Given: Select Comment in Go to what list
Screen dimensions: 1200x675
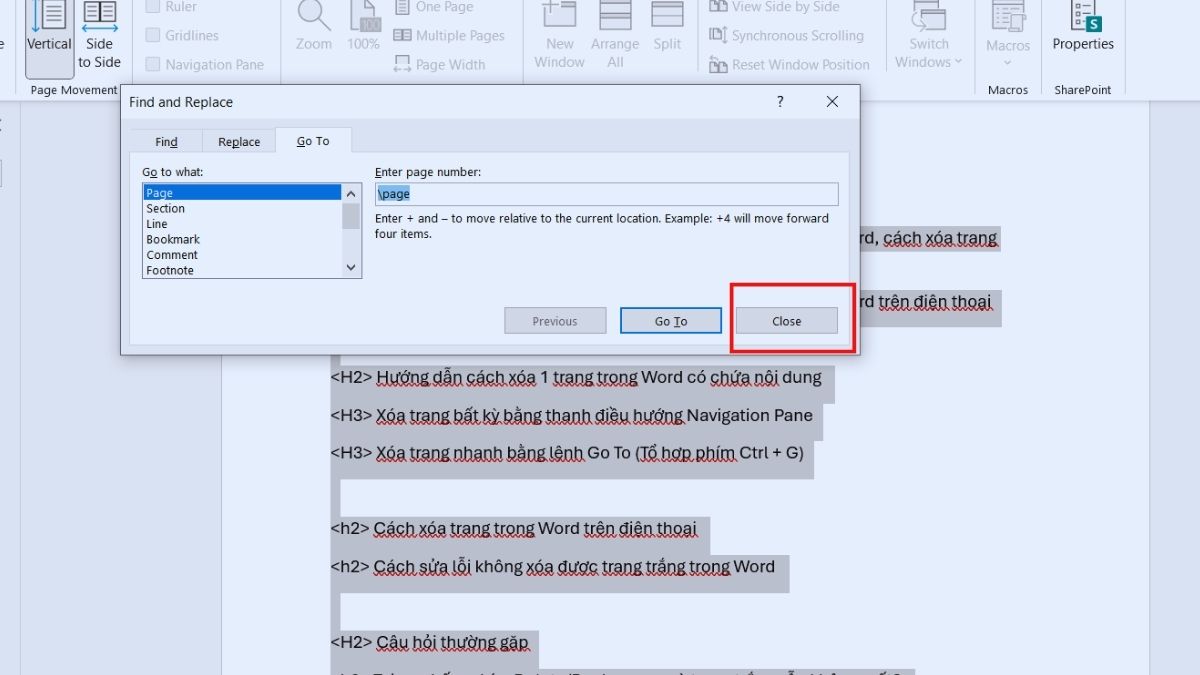Looking at the screenshot, I should point(243,255).
